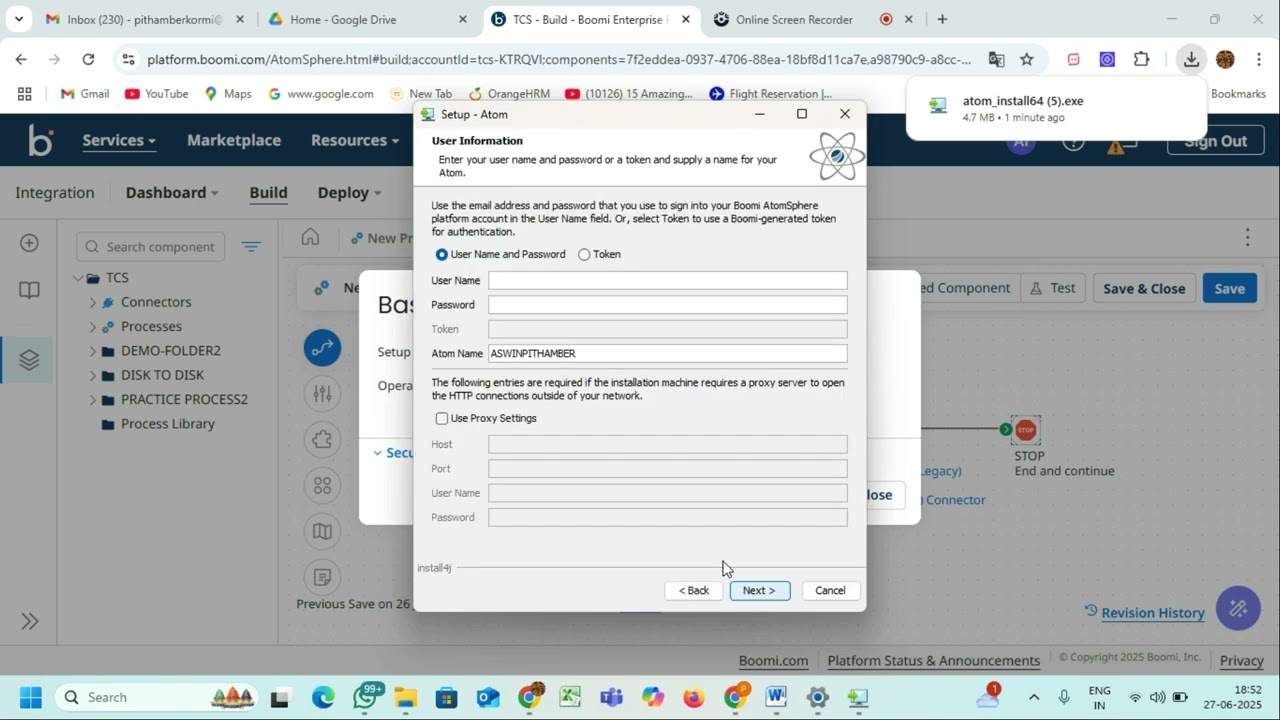This screenshot has height=720, width=1280.
Task: Click the Search component field
Action: 150,247
